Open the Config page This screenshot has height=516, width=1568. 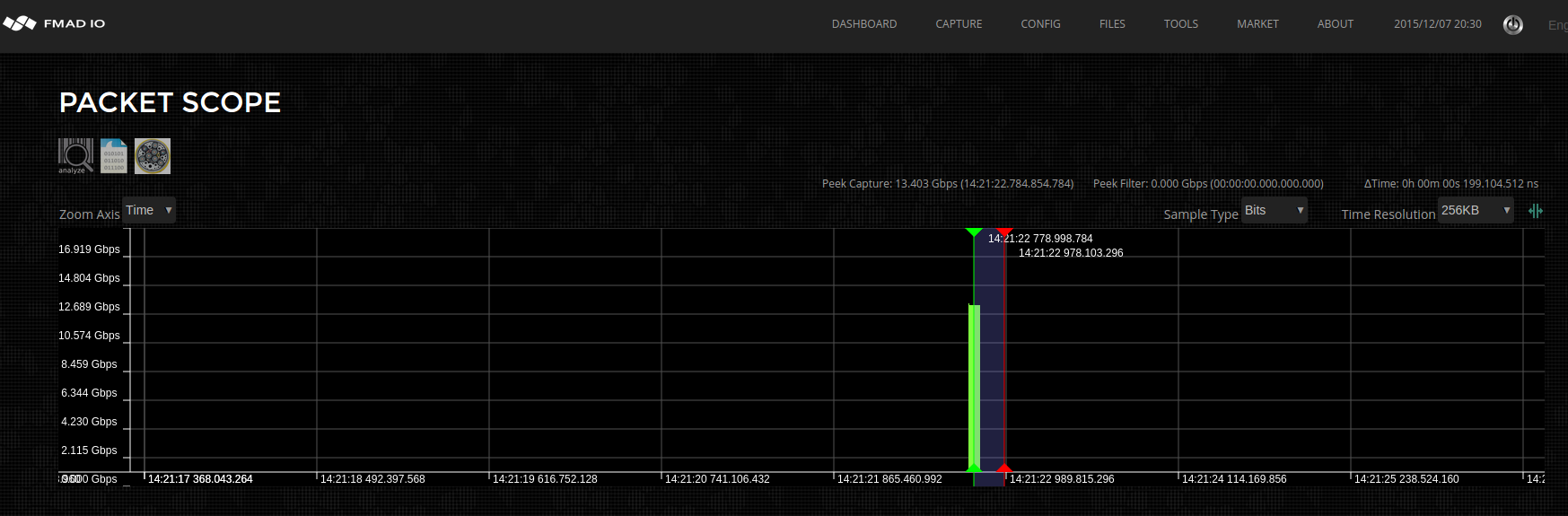coord(1040,24)
